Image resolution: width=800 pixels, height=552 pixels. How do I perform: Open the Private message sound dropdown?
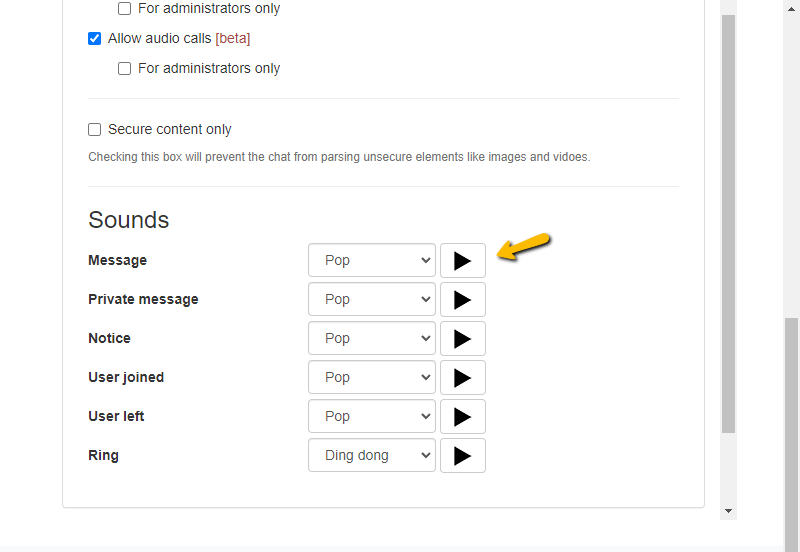(371, 299)
